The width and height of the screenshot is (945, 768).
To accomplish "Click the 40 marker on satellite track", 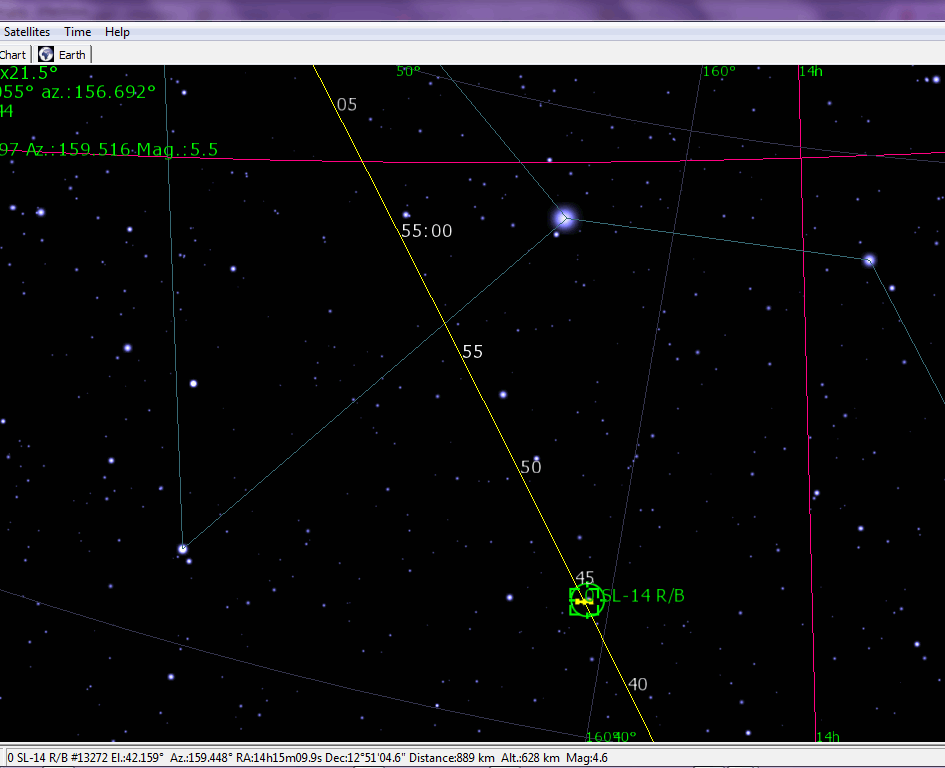I will coord(638,684).
